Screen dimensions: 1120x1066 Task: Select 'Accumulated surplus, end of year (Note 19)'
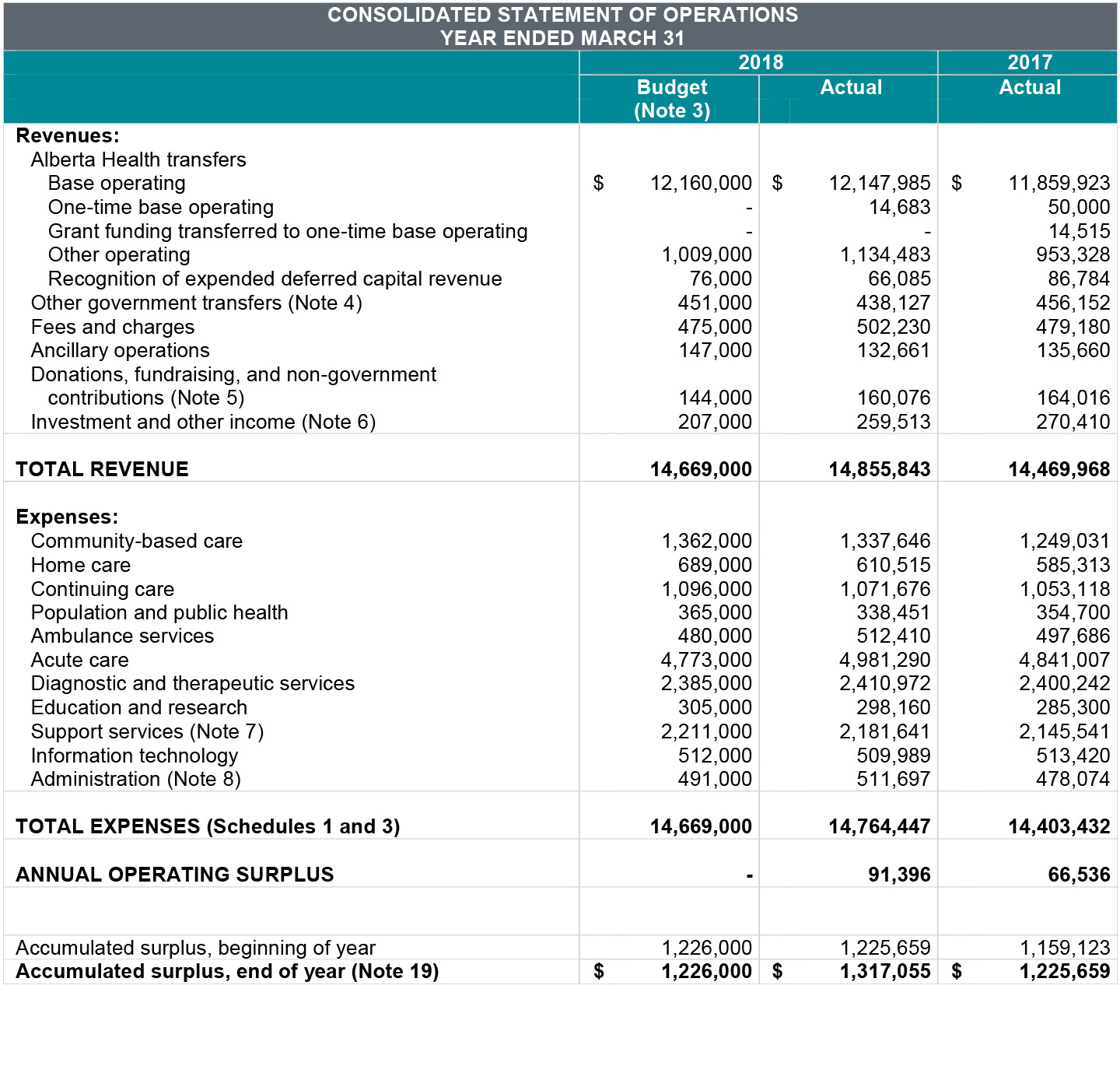228,972
